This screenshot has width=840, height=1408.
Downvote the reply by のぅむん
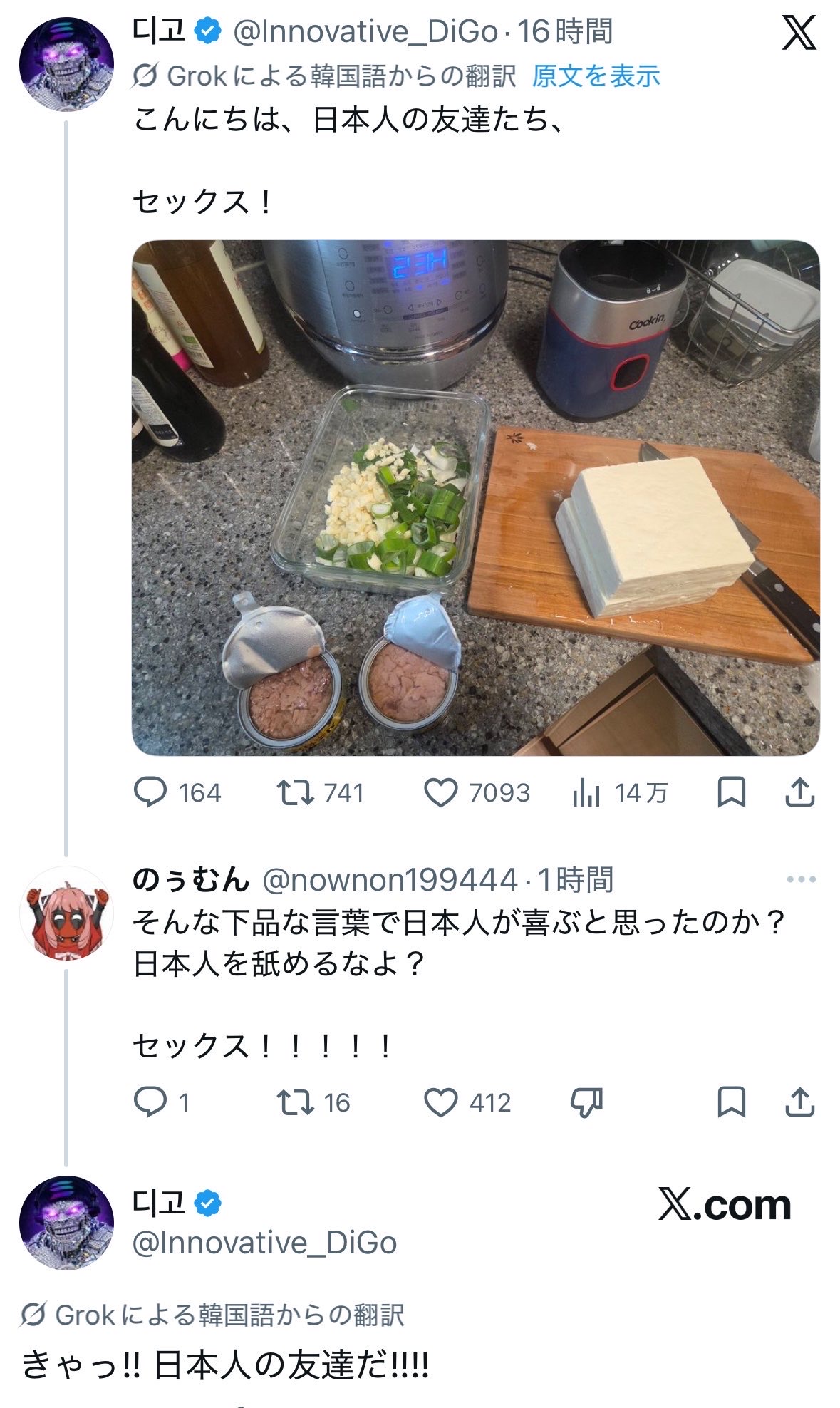tap(586, 1102)
